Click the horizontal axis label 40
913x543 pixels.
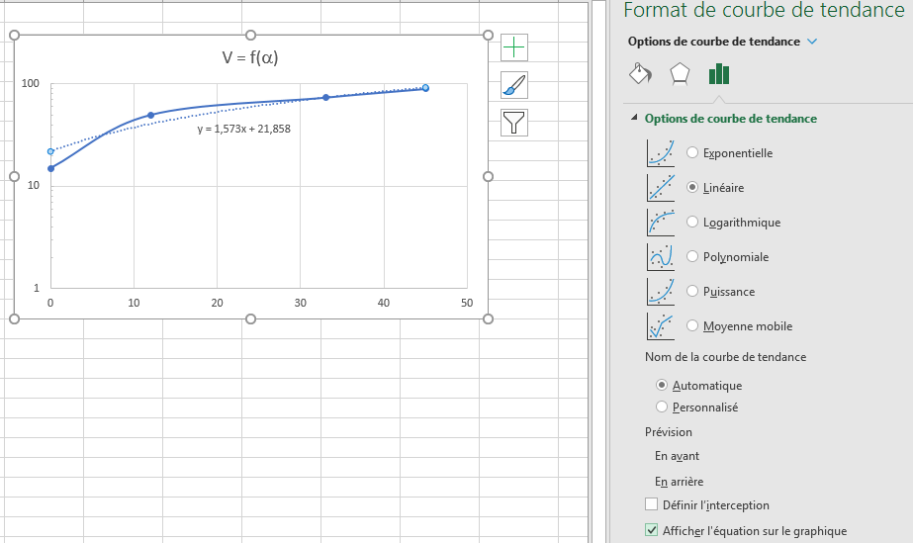384,303
